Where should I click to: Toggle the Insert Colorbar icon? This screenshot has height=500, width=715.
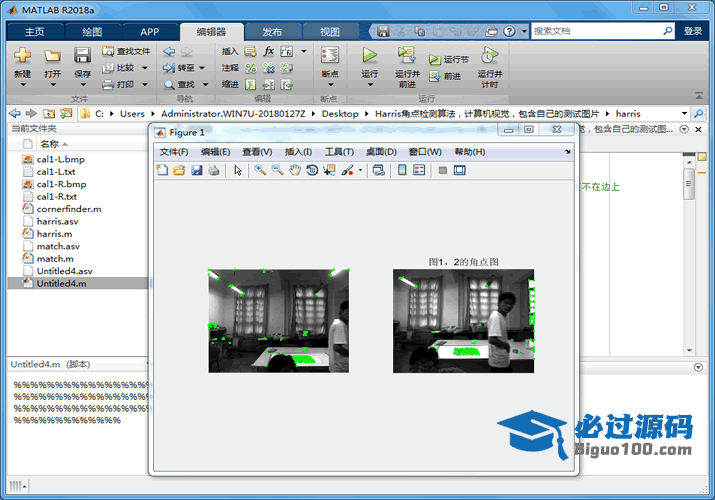point(402,170)
